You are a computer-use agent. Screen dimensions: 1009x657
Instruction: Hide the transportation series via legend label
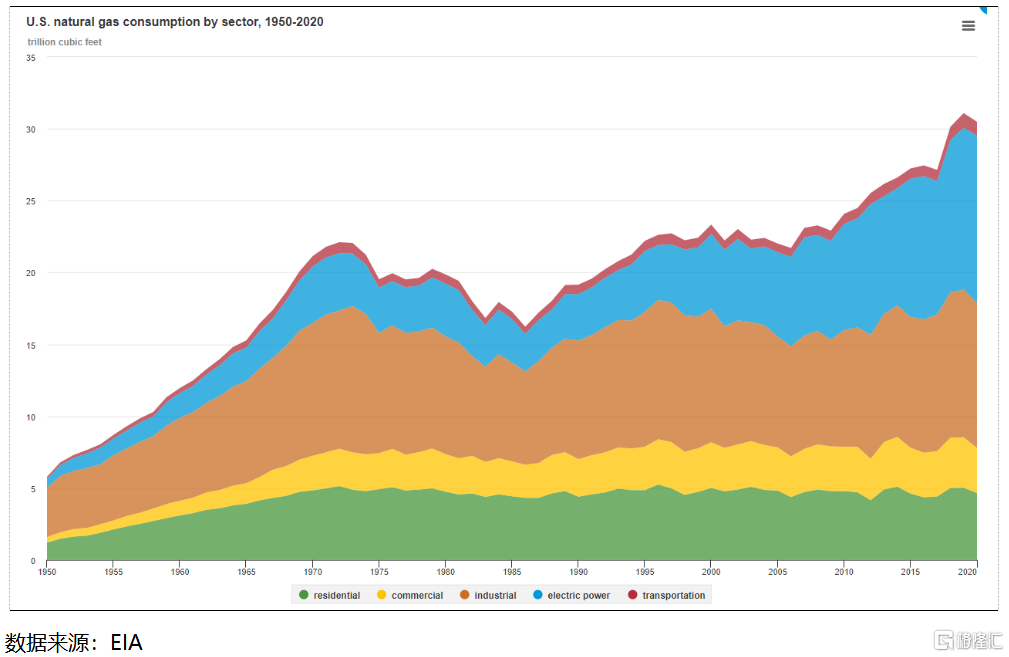coord(673,595)
